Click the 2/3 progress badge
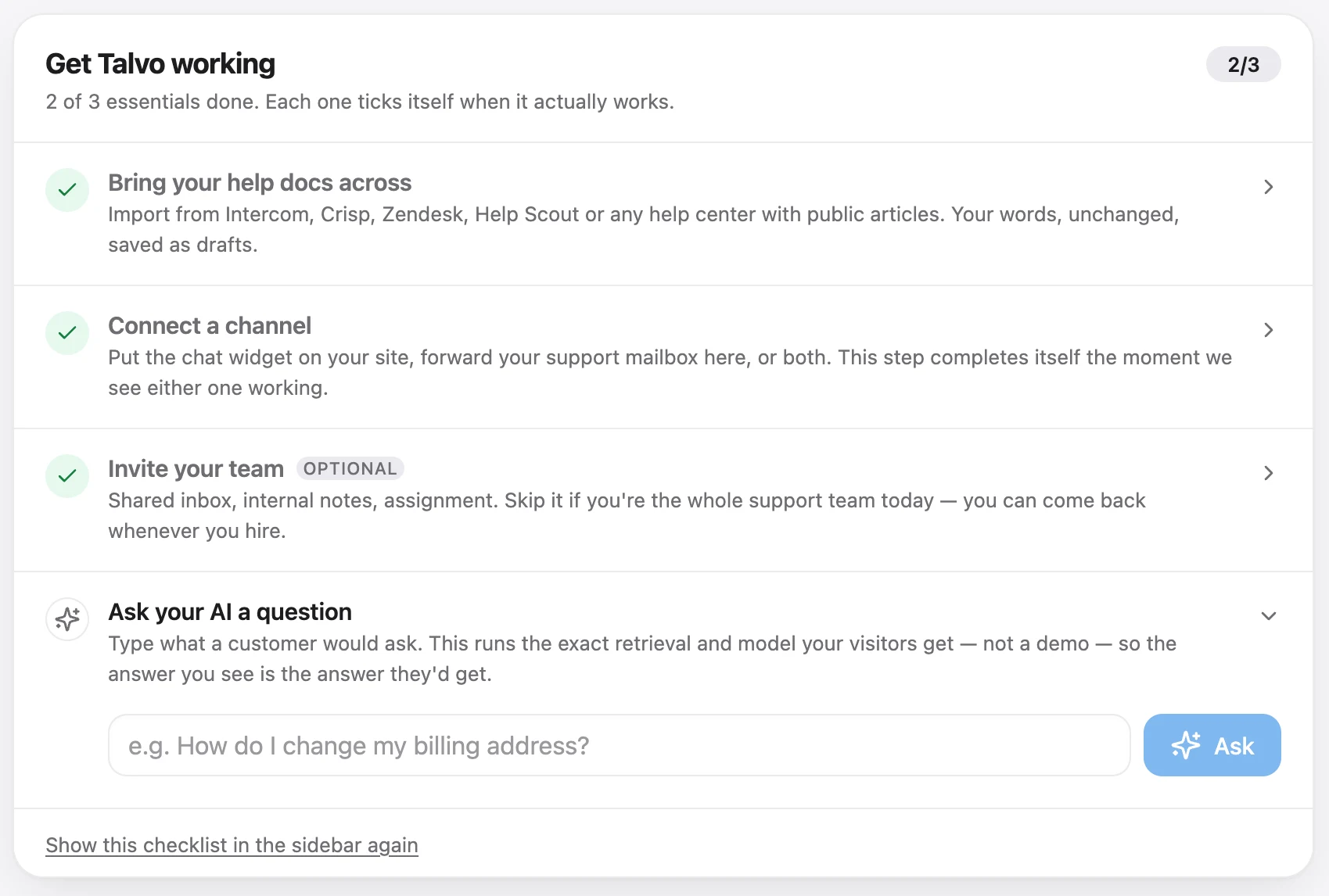 point(1243,64)
